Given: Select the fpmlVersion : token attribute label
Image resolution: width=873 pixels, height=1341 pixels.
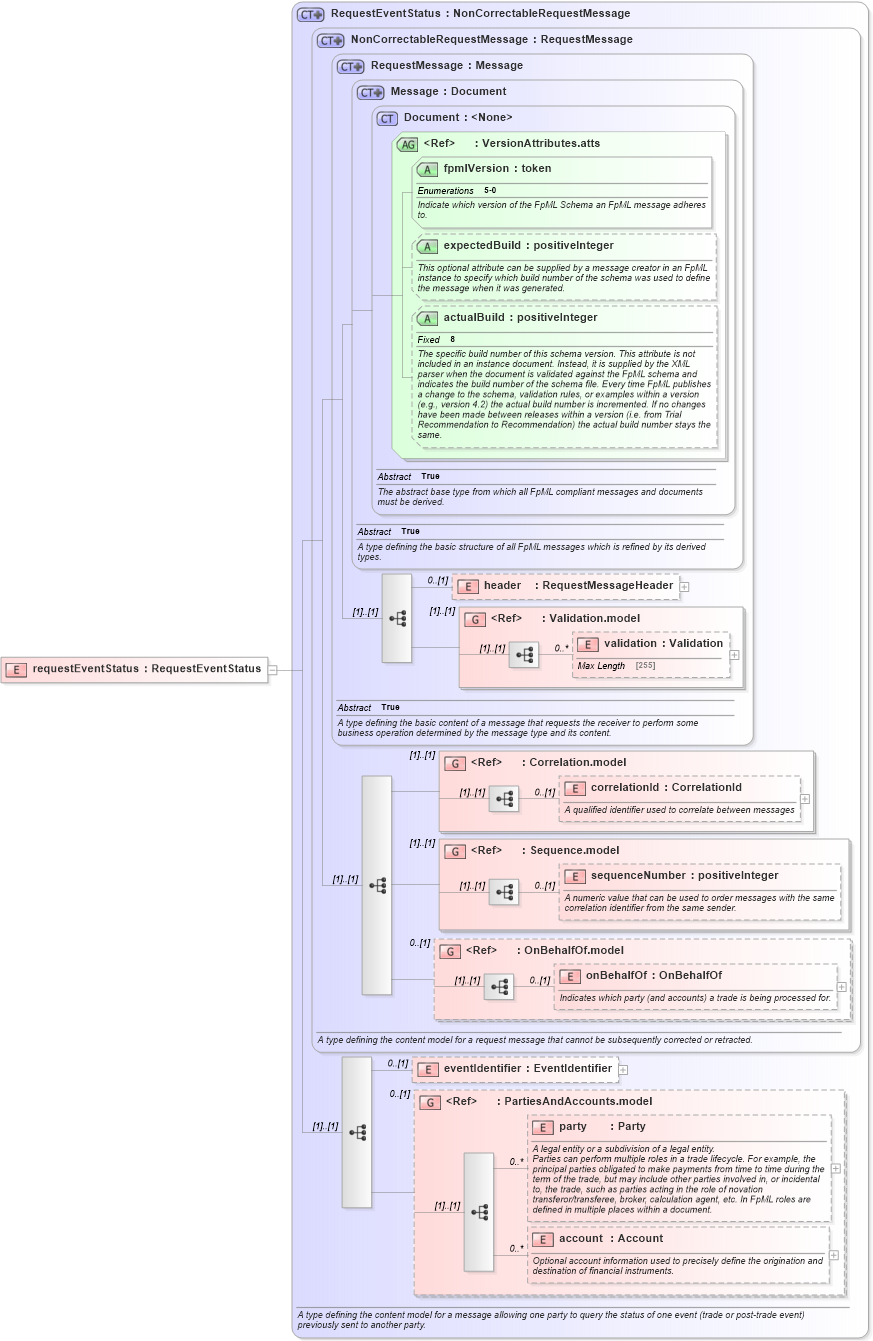Looking at the screenshot, I should click(497, 169).
